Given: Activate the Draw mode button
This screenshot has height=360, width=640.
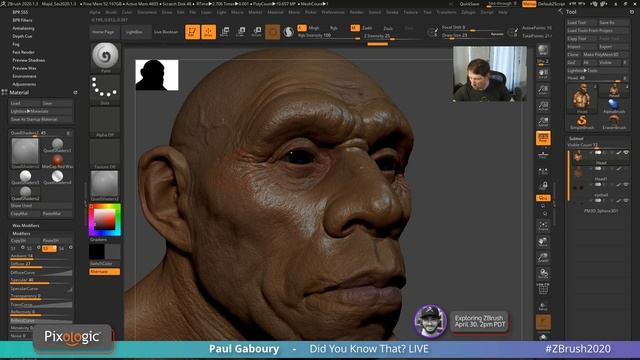Looking at the screenshot, I should pos(208,32).
